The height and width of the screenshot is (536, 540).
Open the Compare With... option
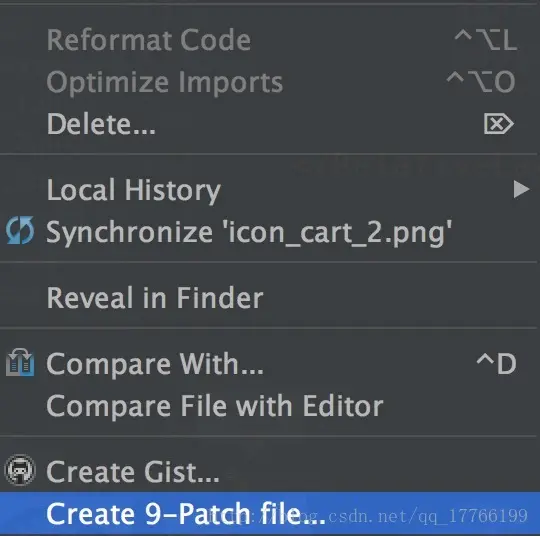click(270, 363)
